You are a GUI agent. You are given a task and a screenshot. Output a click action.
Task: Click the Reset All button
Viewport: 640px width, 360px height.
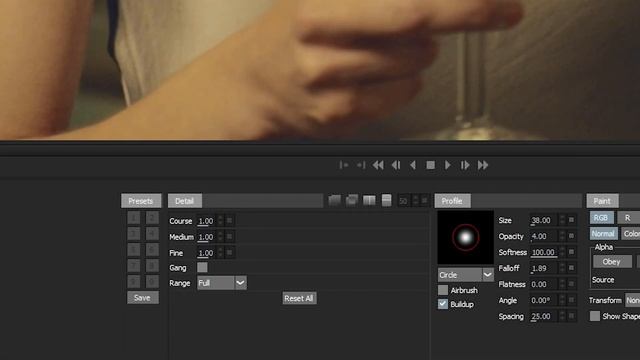pyautogui.click(x=299, y=298)
